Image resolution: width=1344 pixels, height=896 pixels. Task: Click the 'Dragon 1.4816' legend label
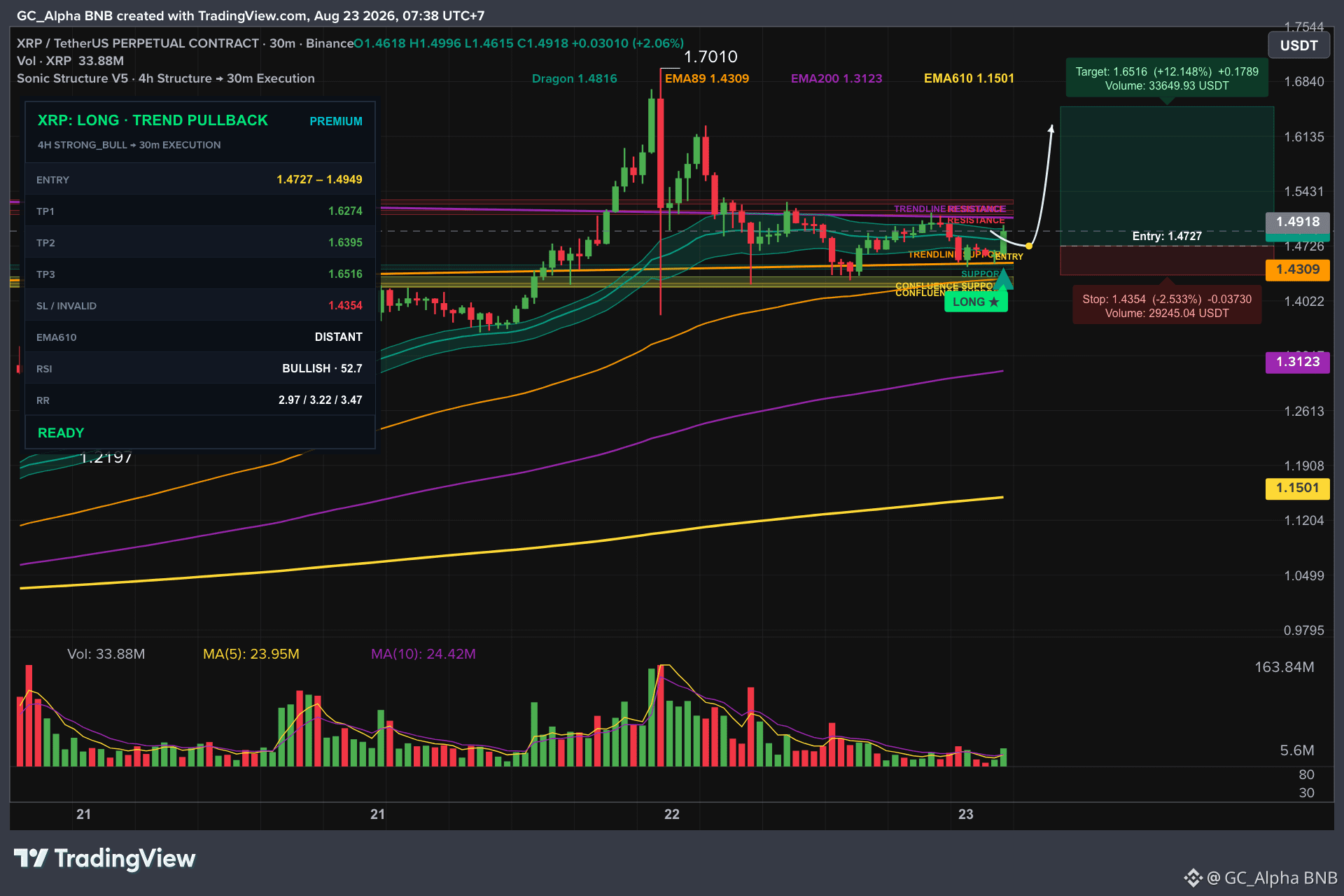click(574, 78)
